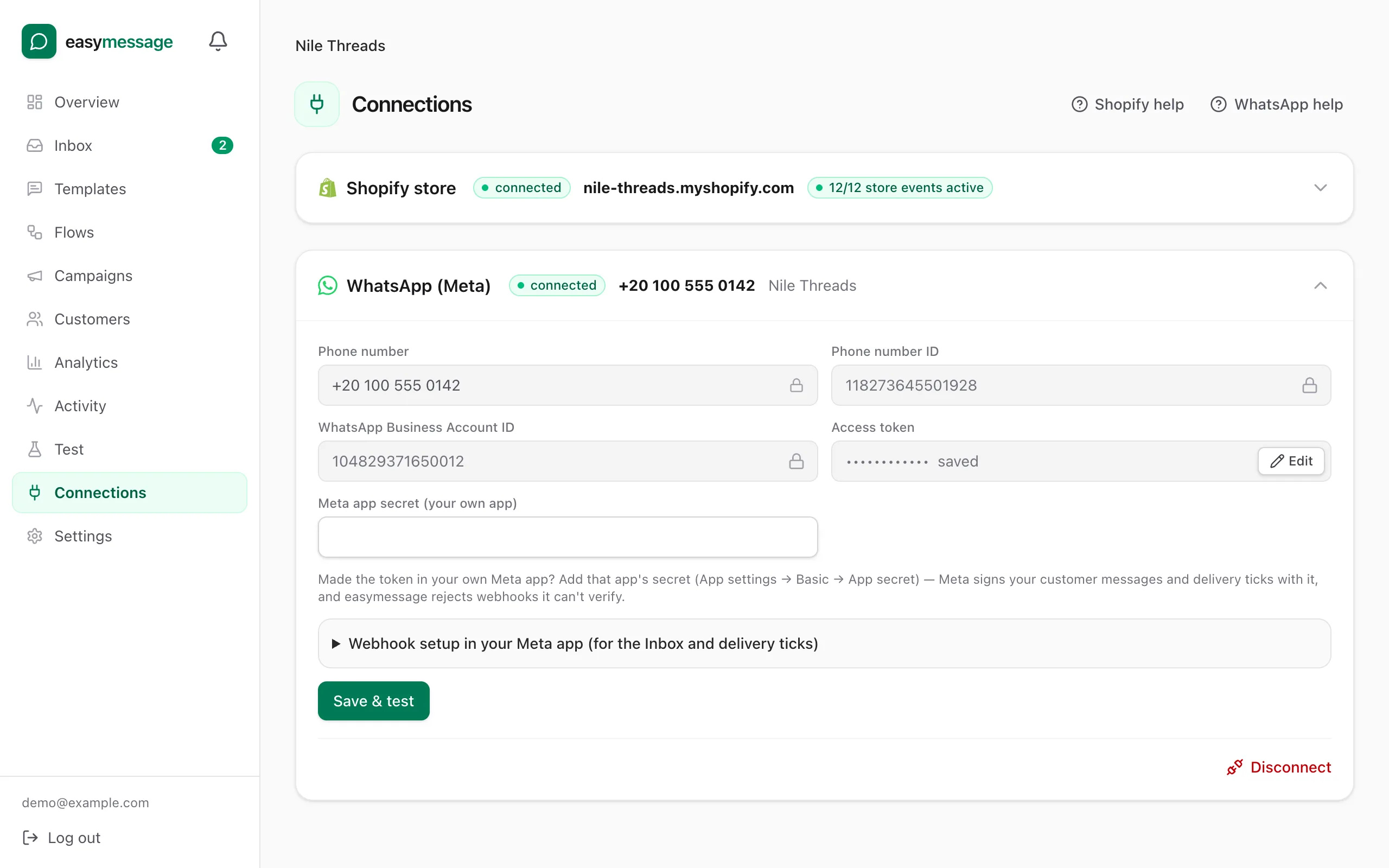
Task: Click lock icon in Business Account ID field
Action: coord(796,461)
